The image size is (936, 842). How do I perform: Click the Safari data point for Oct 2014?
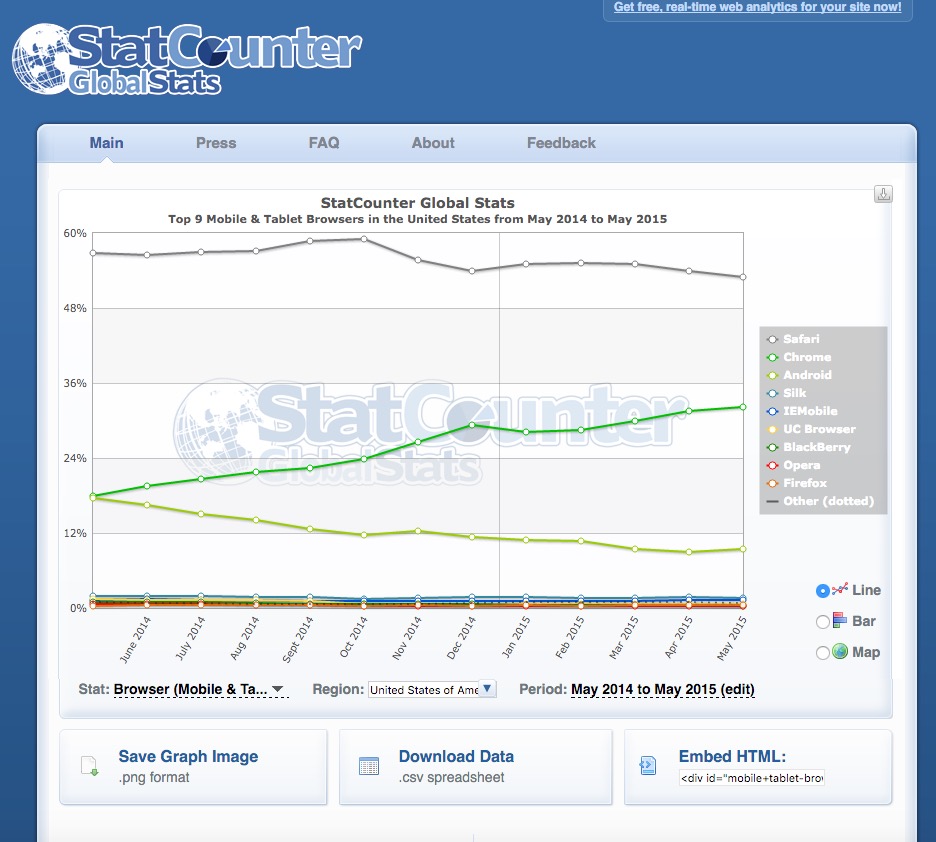pyautogui.click(x=364, y=239)
